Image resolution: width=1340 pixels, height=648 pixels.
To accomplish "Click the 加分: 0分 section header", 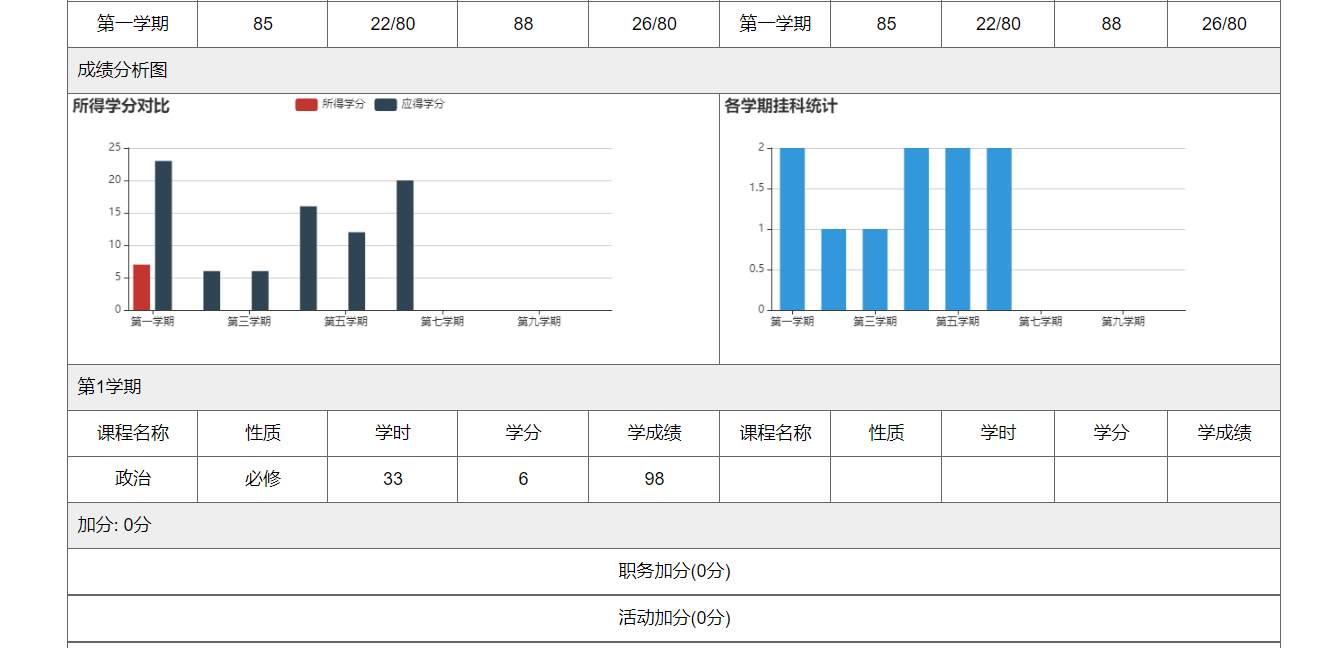I will [x=114, y=525].
